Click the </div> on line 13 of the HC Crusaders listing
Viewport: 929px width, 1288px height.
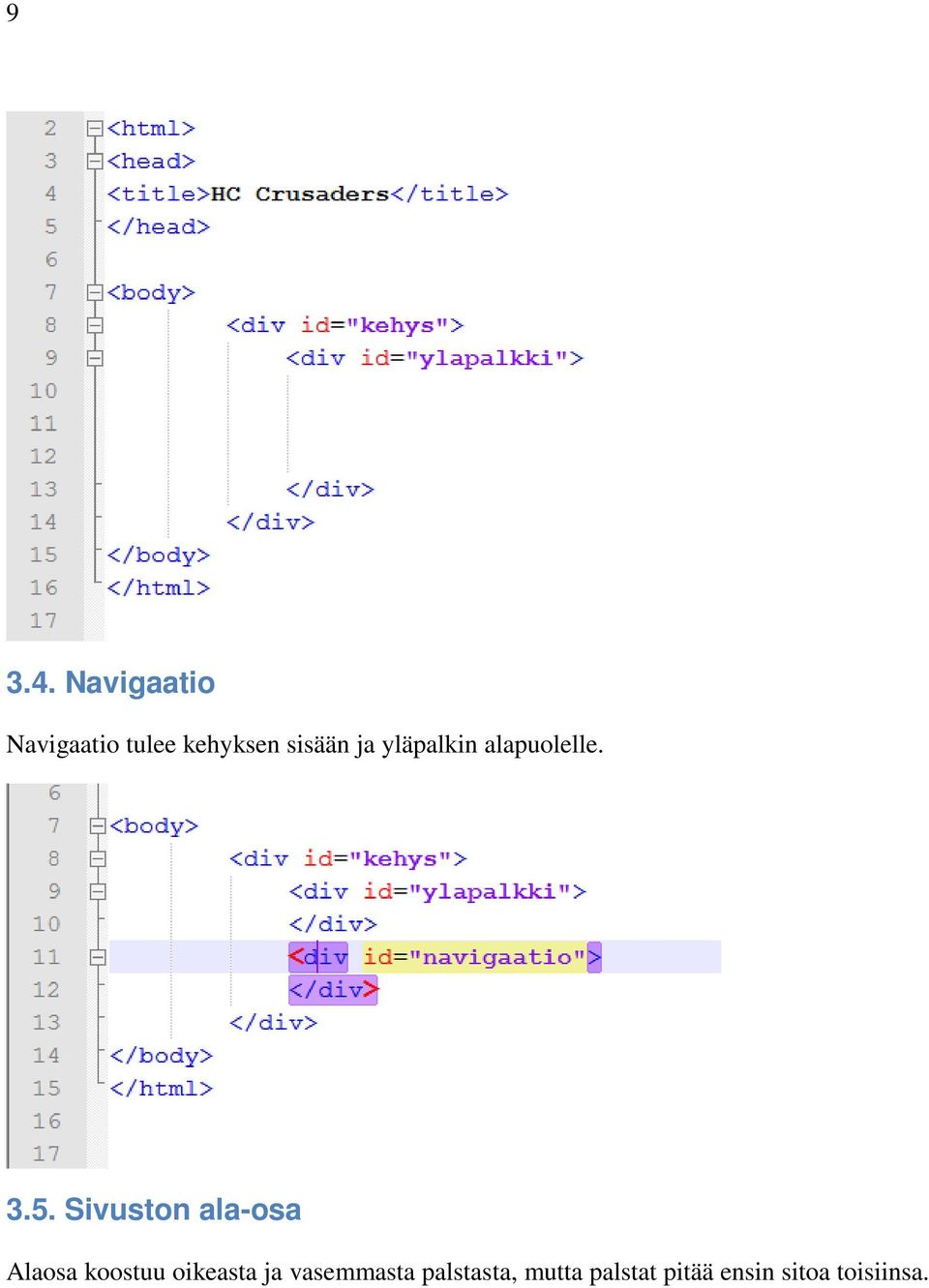coord(330,490)
